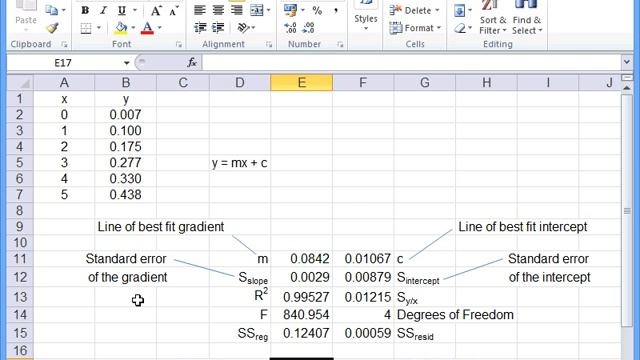This screenshot has height=360, width=640.
Task: Open the Clipboard dialog launcher
Action: tap(64, 44)
